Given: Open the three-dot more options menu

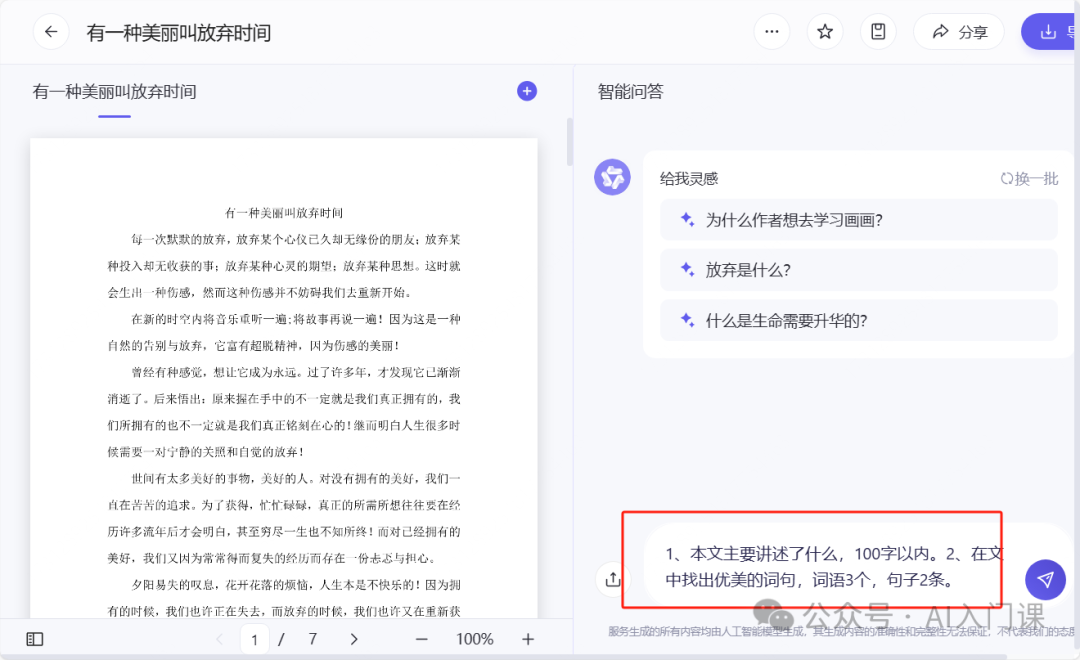Looking at the screenshot, I should click(771, 32).
